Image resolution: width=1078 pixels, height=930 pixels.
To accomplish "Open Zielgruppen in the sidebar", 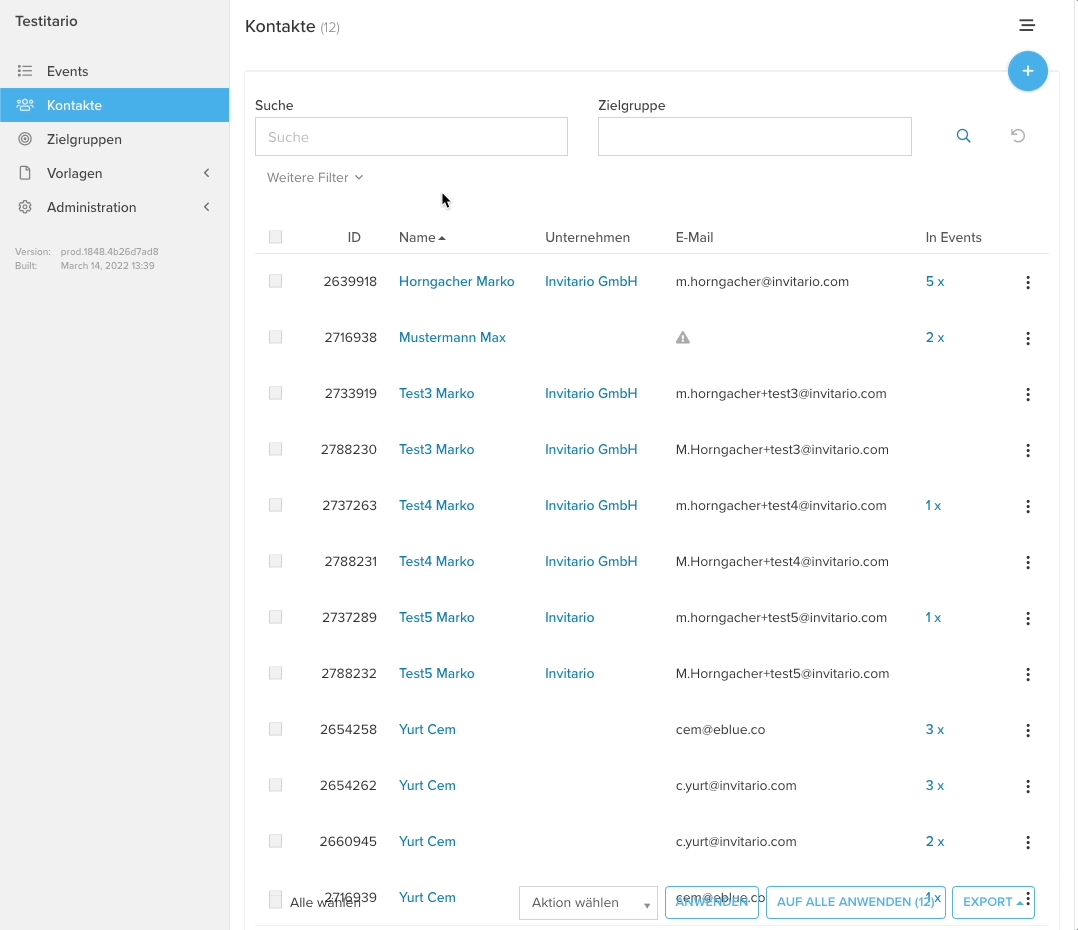I will (x=84, y=139).
